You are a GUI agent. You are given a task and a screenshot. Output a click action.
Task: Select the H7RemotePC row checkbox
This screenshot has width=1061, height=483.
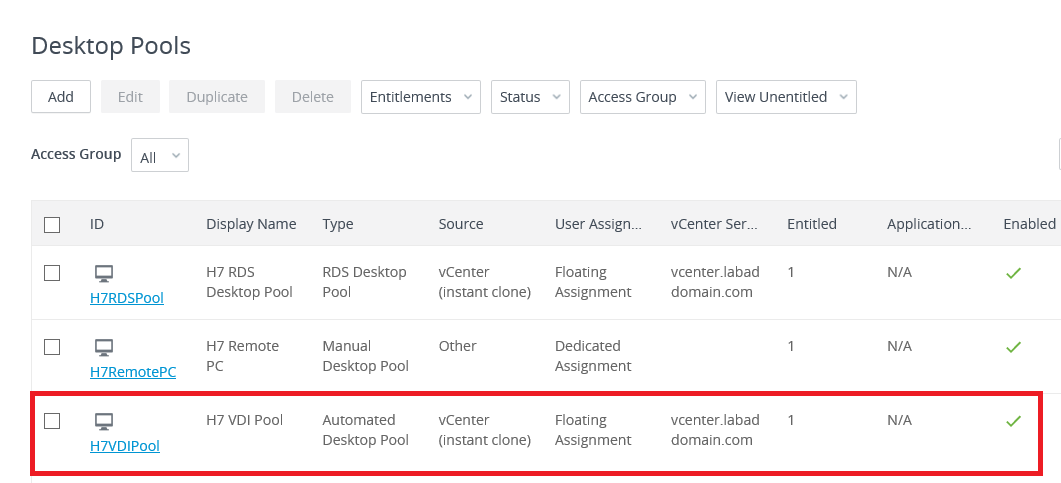52,347
